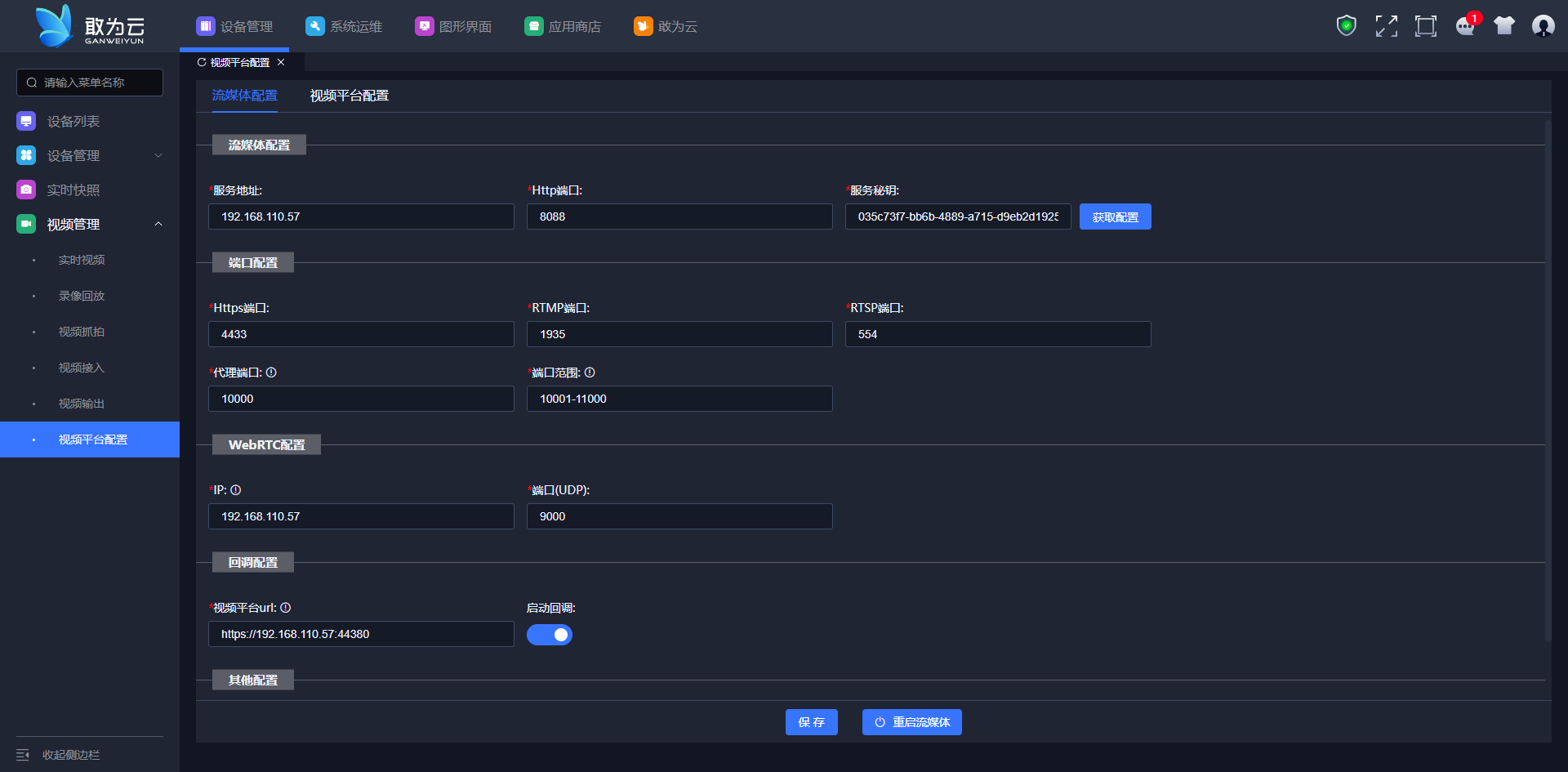Open the user avatar profile menu

click(1543, 26)
